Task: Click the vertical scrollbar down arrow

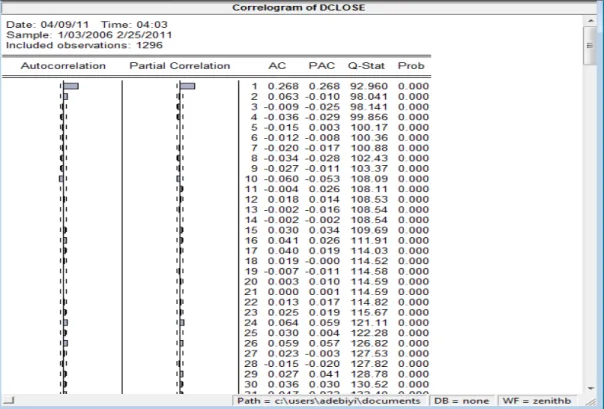Action: click(x=591, y=388)
